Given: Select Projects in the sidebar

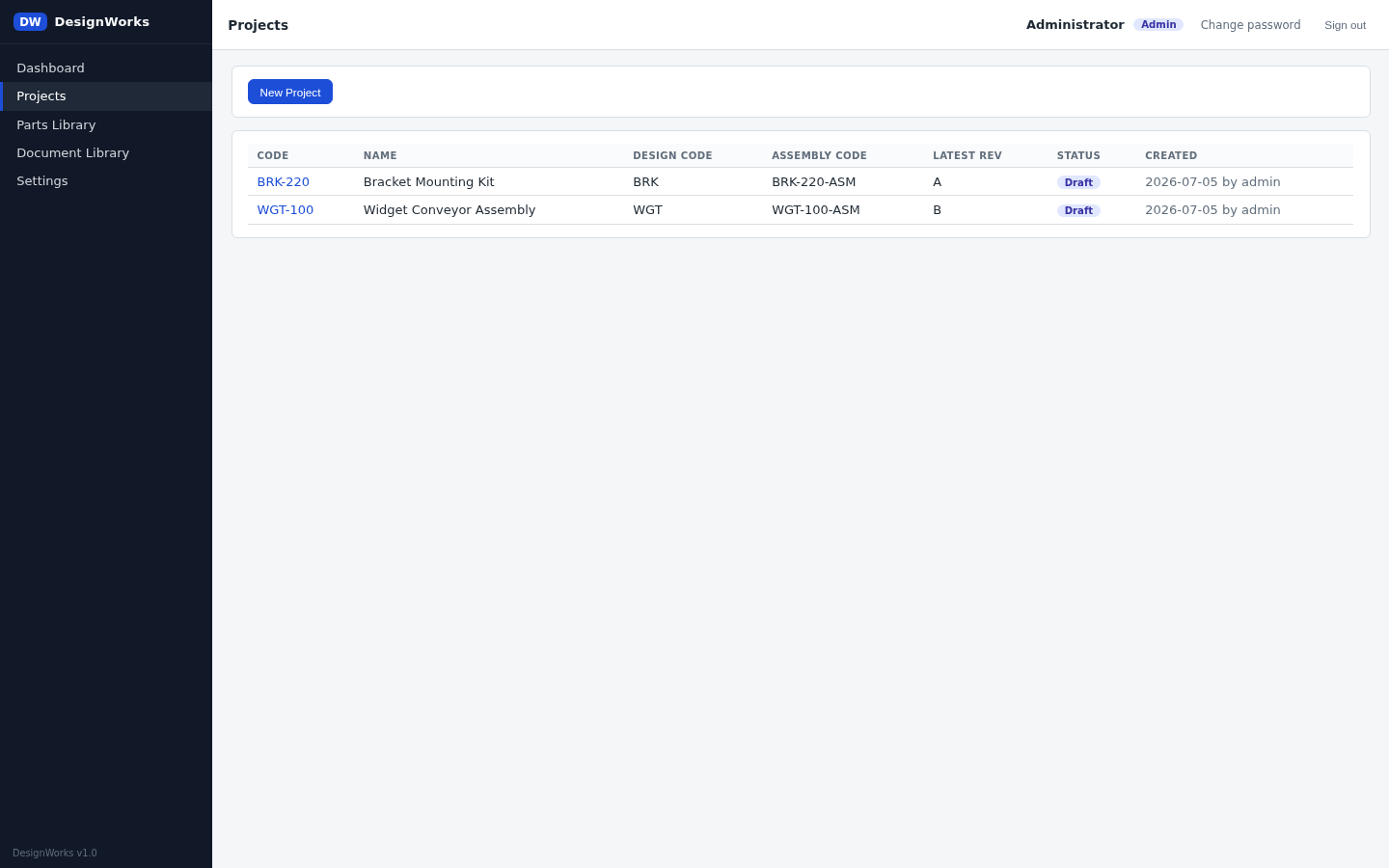Looking at the screenshot, I should coord(106,96).
